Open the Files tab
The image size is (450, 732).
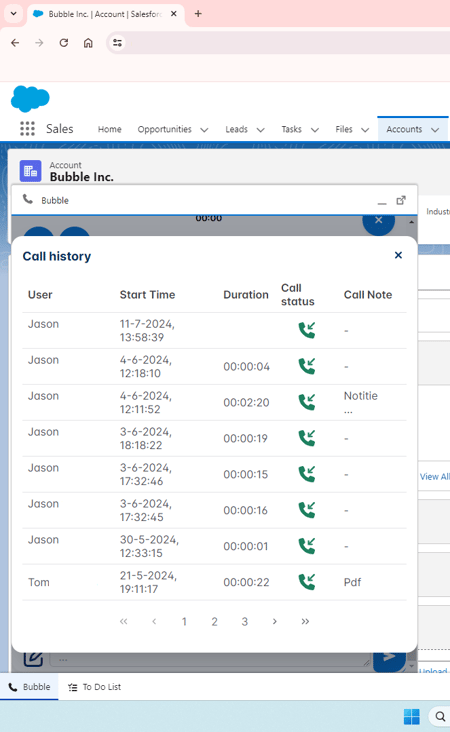344,129
